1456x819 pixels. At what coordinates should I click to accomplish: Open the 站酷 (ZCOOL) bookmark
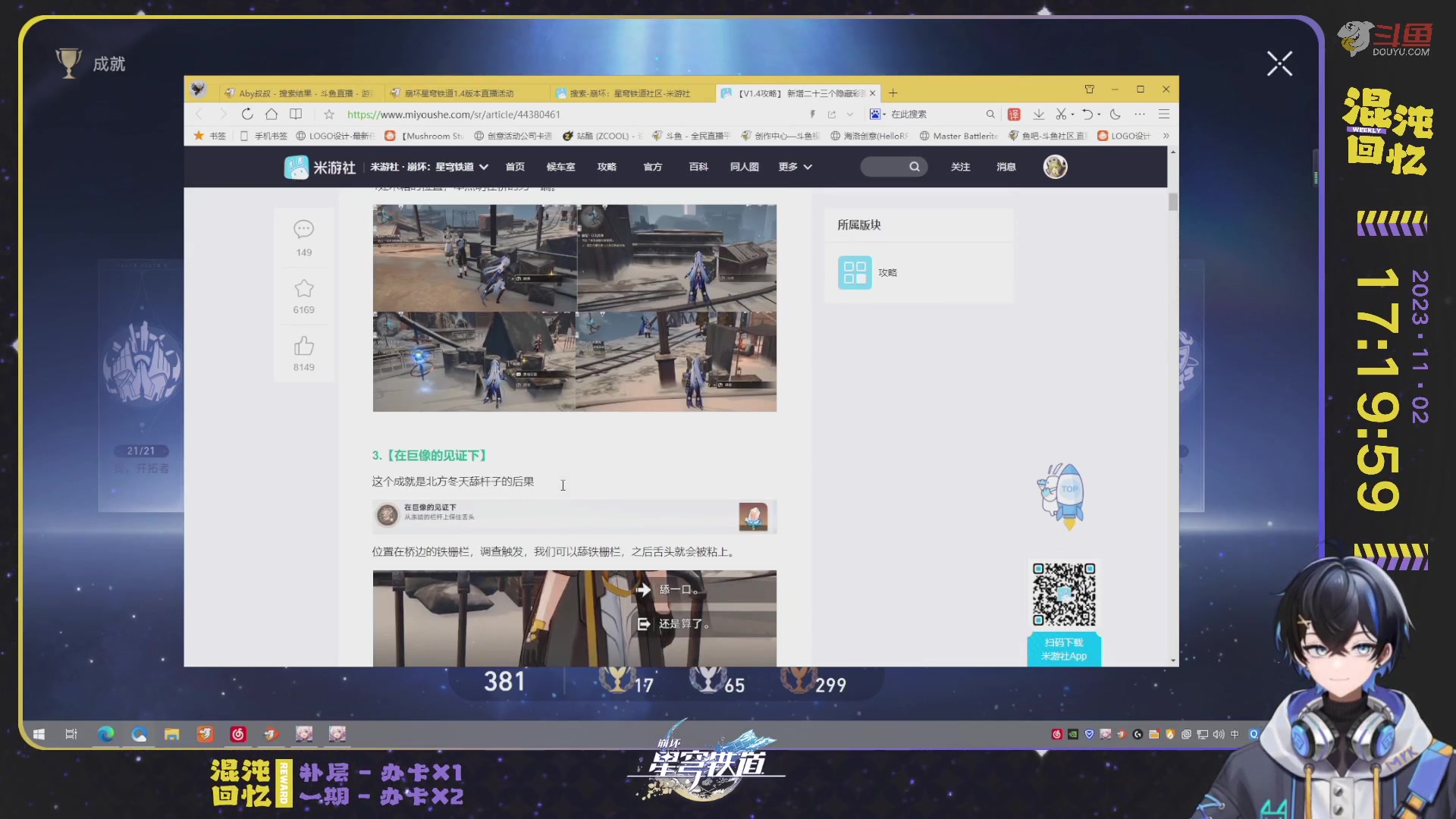coord(602,136)
